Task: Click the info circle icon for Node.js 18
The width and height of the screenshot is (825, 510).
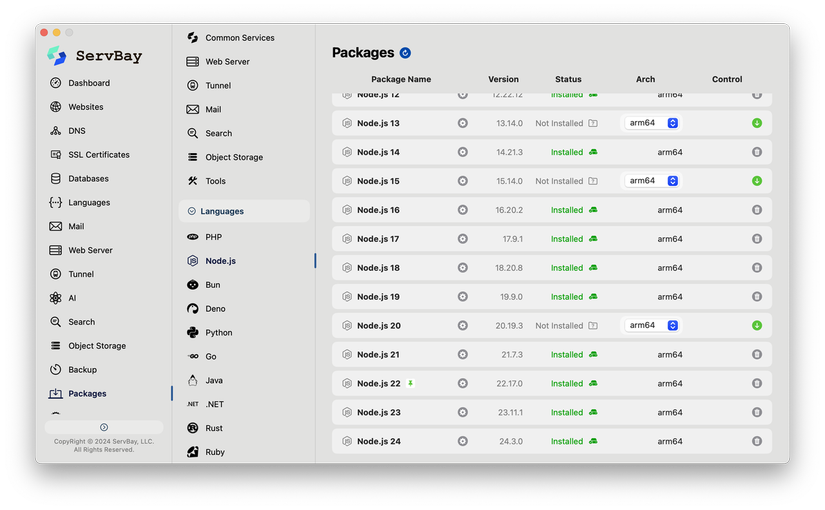Action: (462, 268)
